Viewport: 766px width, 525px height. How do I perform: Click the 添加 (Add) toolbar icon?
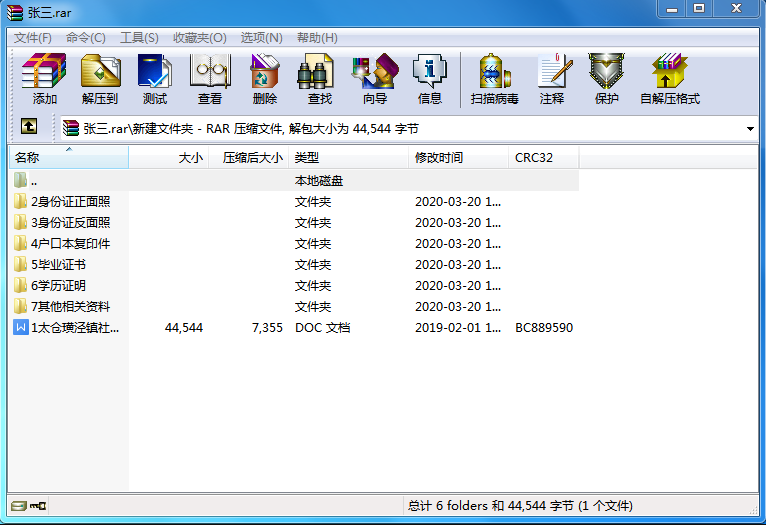click(x=44, y=79)
